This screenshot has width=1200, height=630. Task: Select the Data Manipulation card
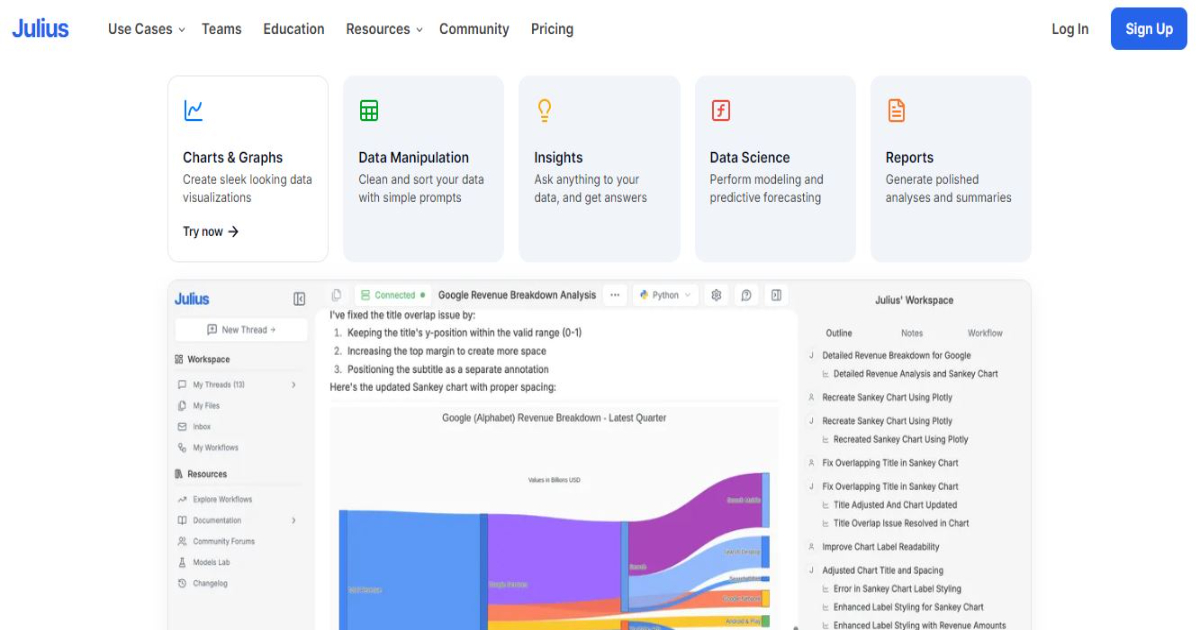coord(423,169)
